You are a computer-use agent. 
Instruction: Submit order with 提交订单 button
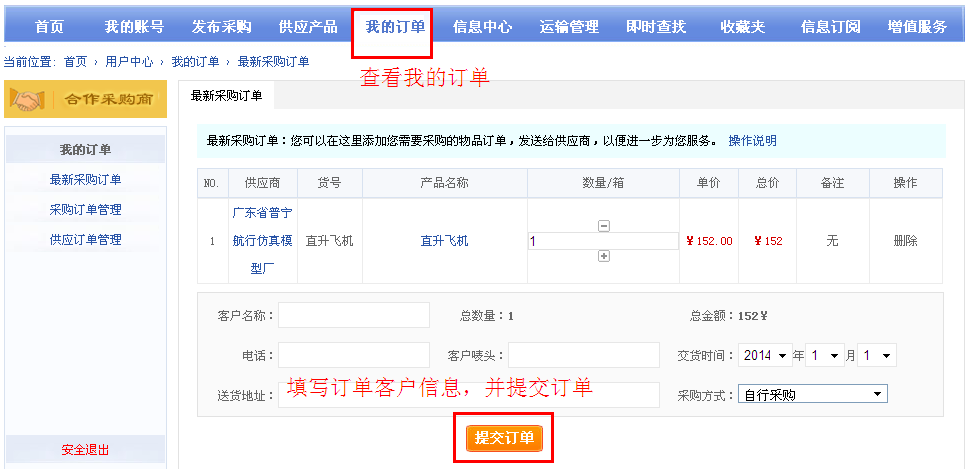(504, 438)
